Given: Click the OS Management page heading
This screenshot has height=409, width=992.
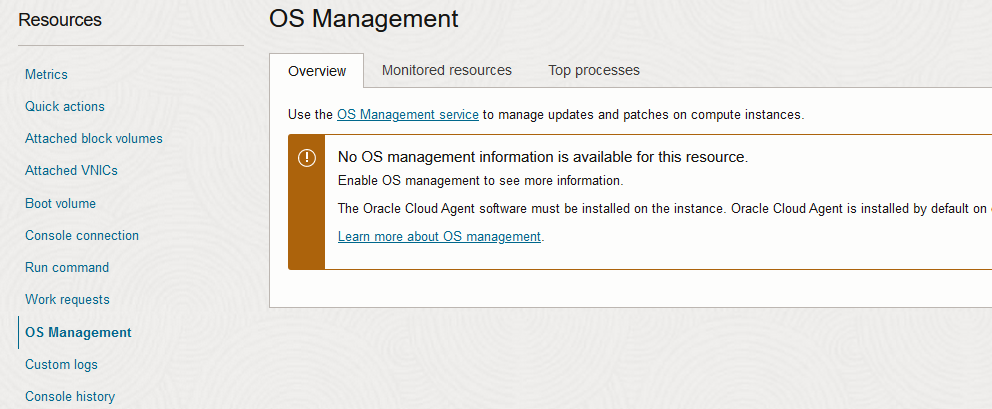Looking at the screenshot, I should [364, 18].
